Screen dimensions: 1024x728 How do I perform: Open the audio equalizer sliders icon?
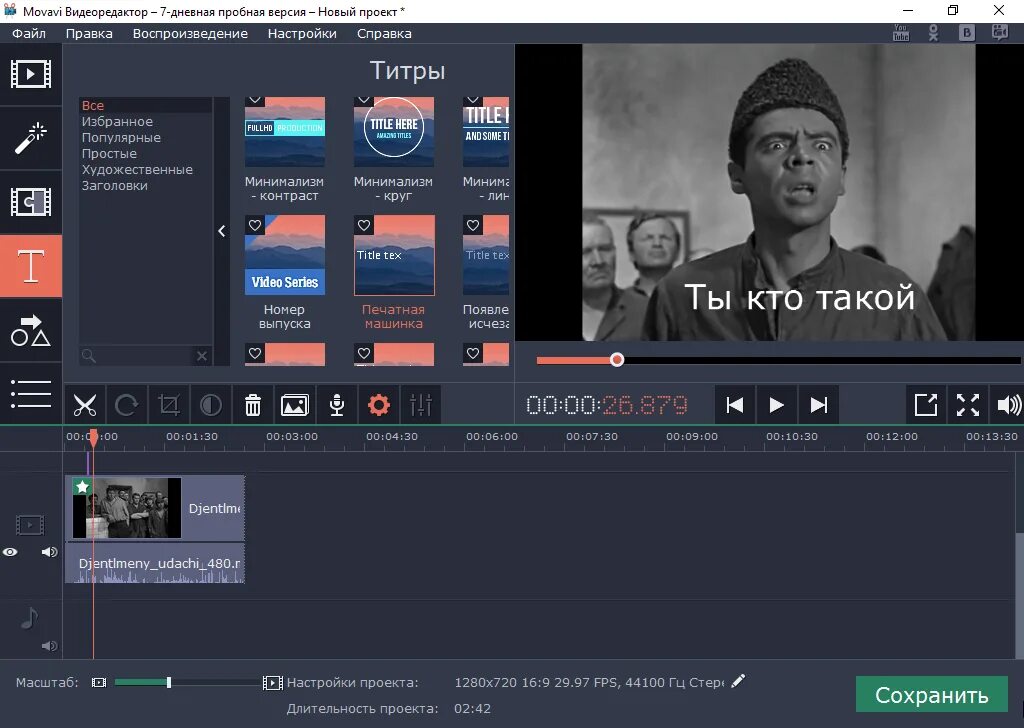pyautogui.click(x=421, y=405)
